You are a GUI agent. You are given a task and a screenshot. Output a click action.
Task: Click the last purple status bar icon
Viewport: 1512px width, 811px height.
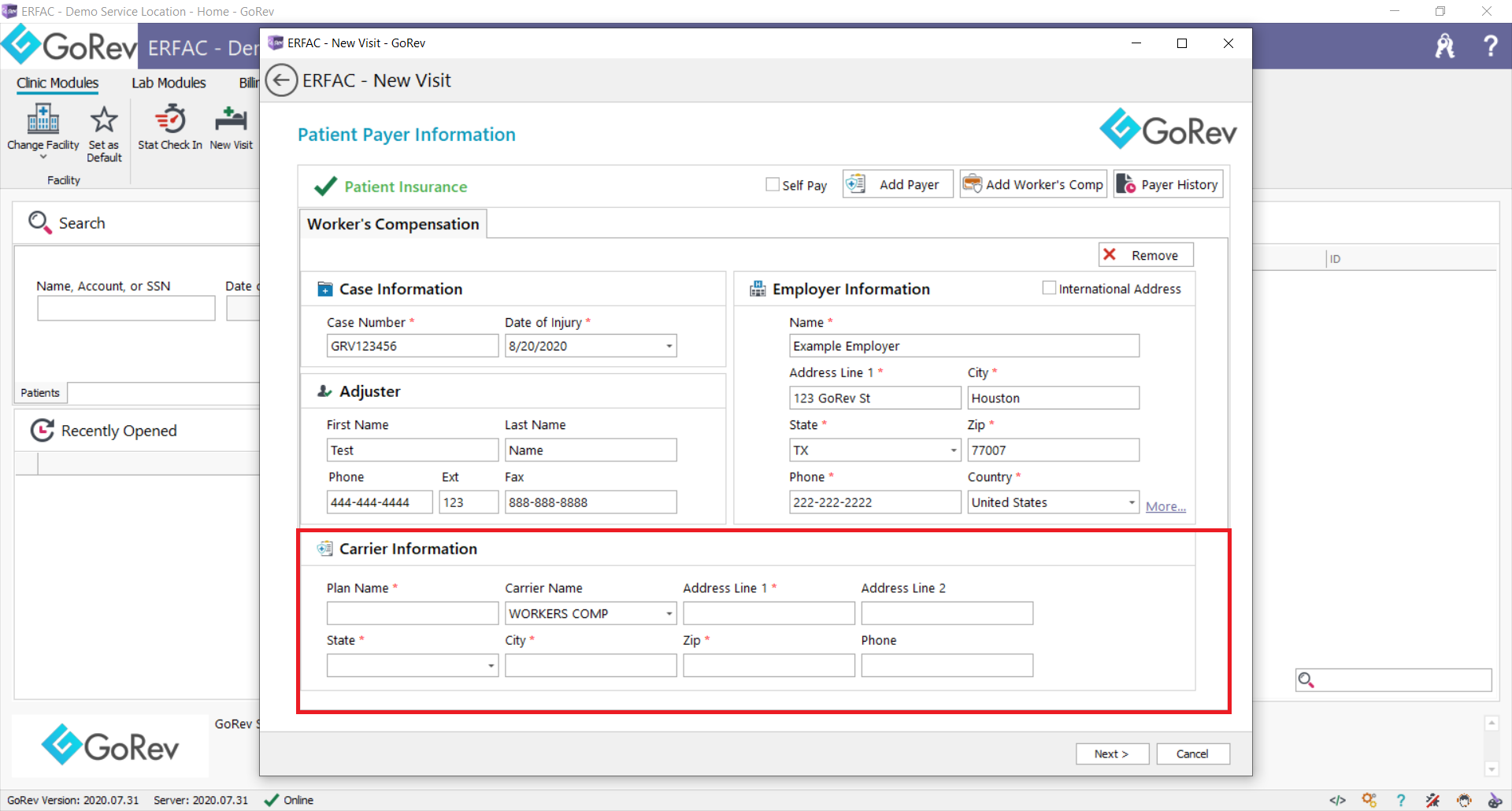1495,800
